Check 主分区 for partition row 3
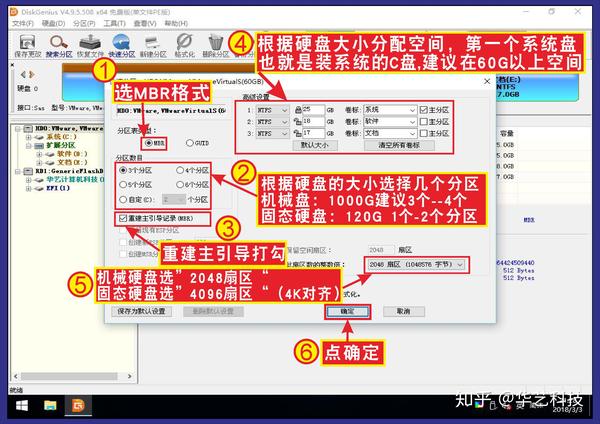This screenshot has height=424, width=600. click(x=423, y=133)
